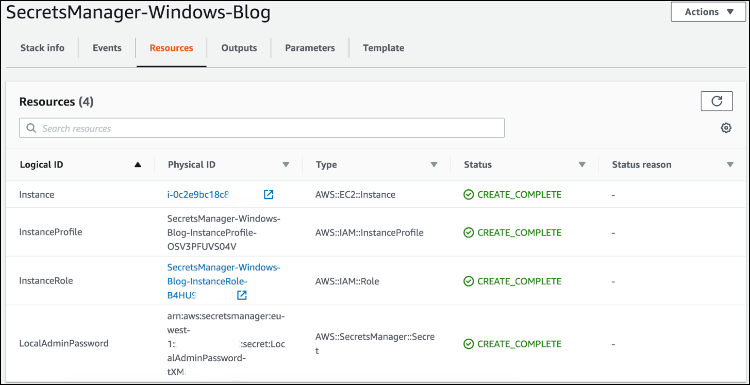Switch to the Stack info tab

pyautogui.click(x=42, y=48)
